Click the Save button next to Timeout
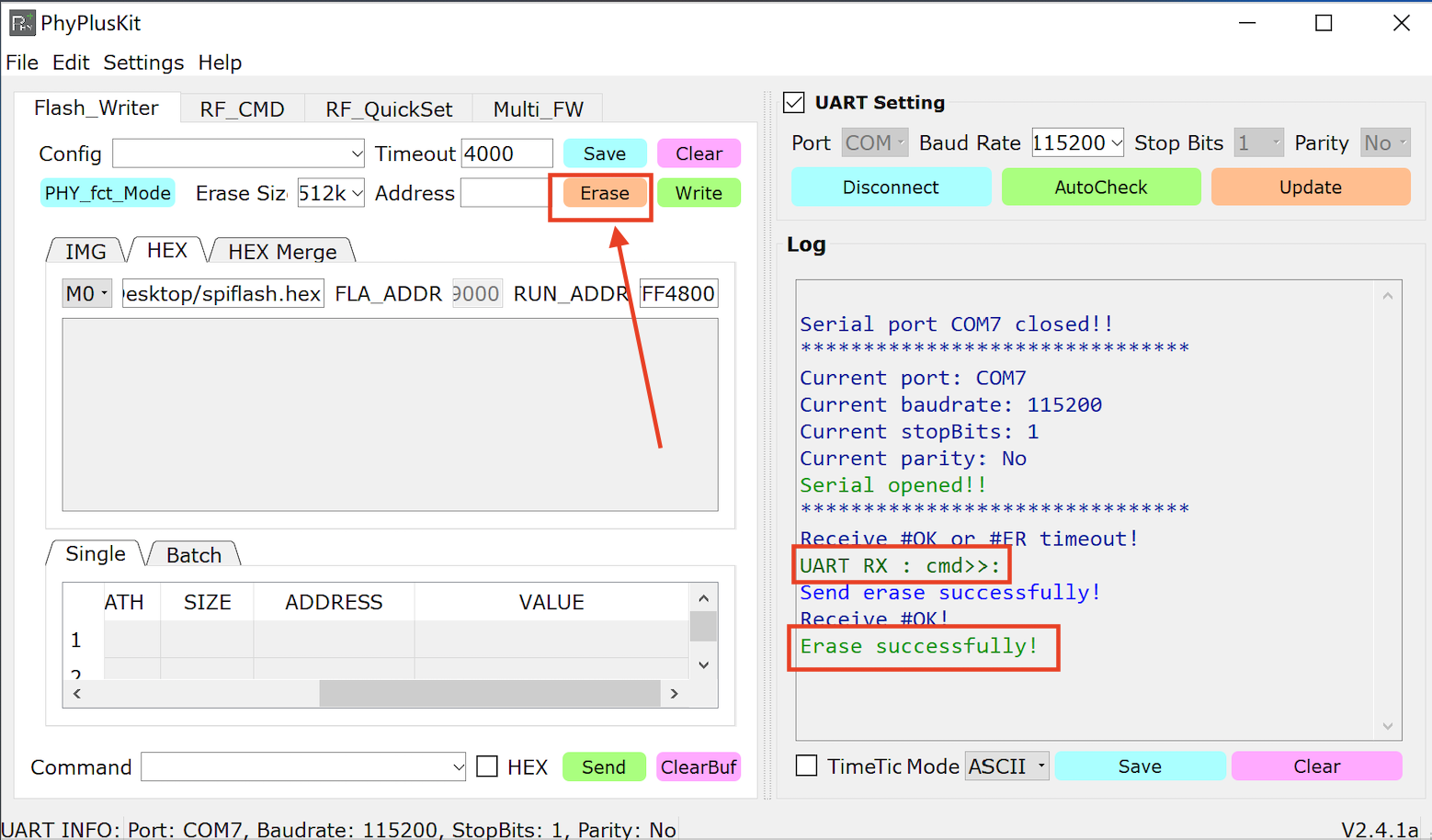 coord(604,153)
